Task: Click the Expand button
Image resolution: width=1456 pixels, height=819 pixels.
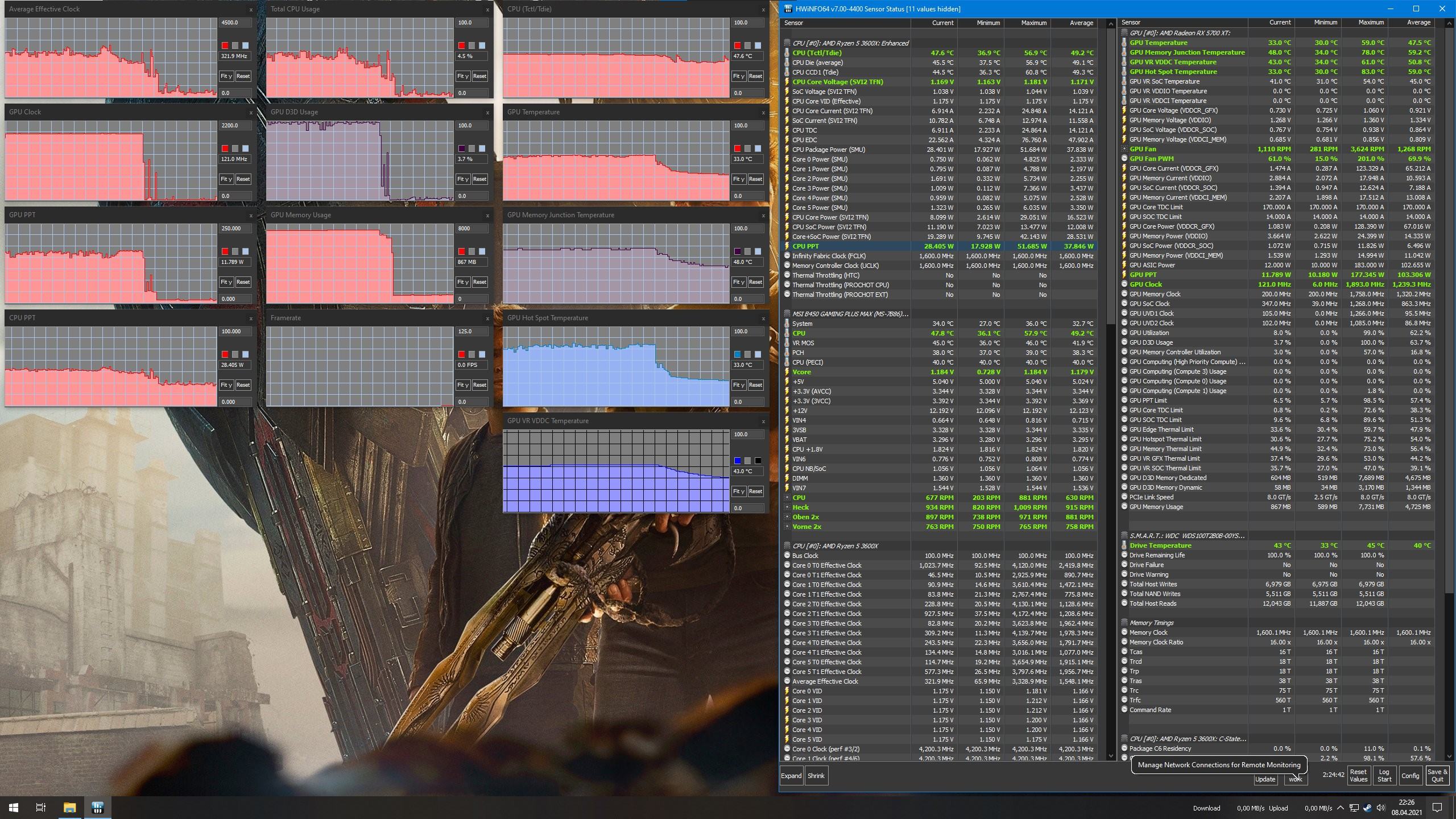Action: click(791, 776)
